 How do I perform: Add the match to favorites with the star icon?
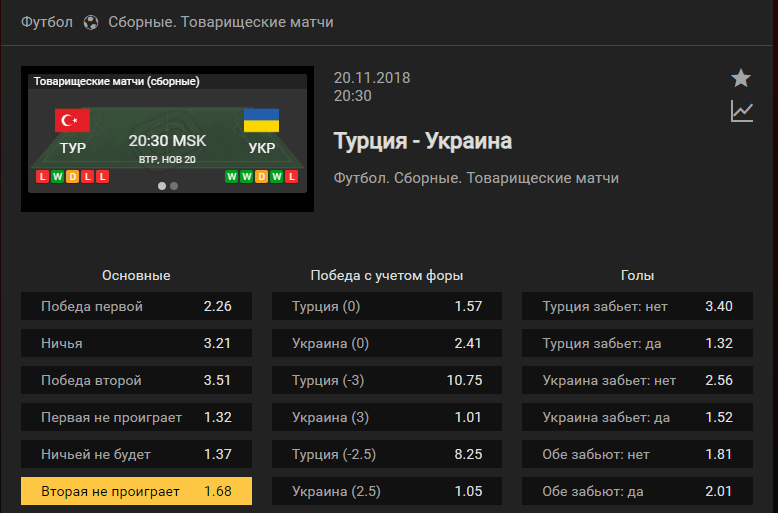741,78
